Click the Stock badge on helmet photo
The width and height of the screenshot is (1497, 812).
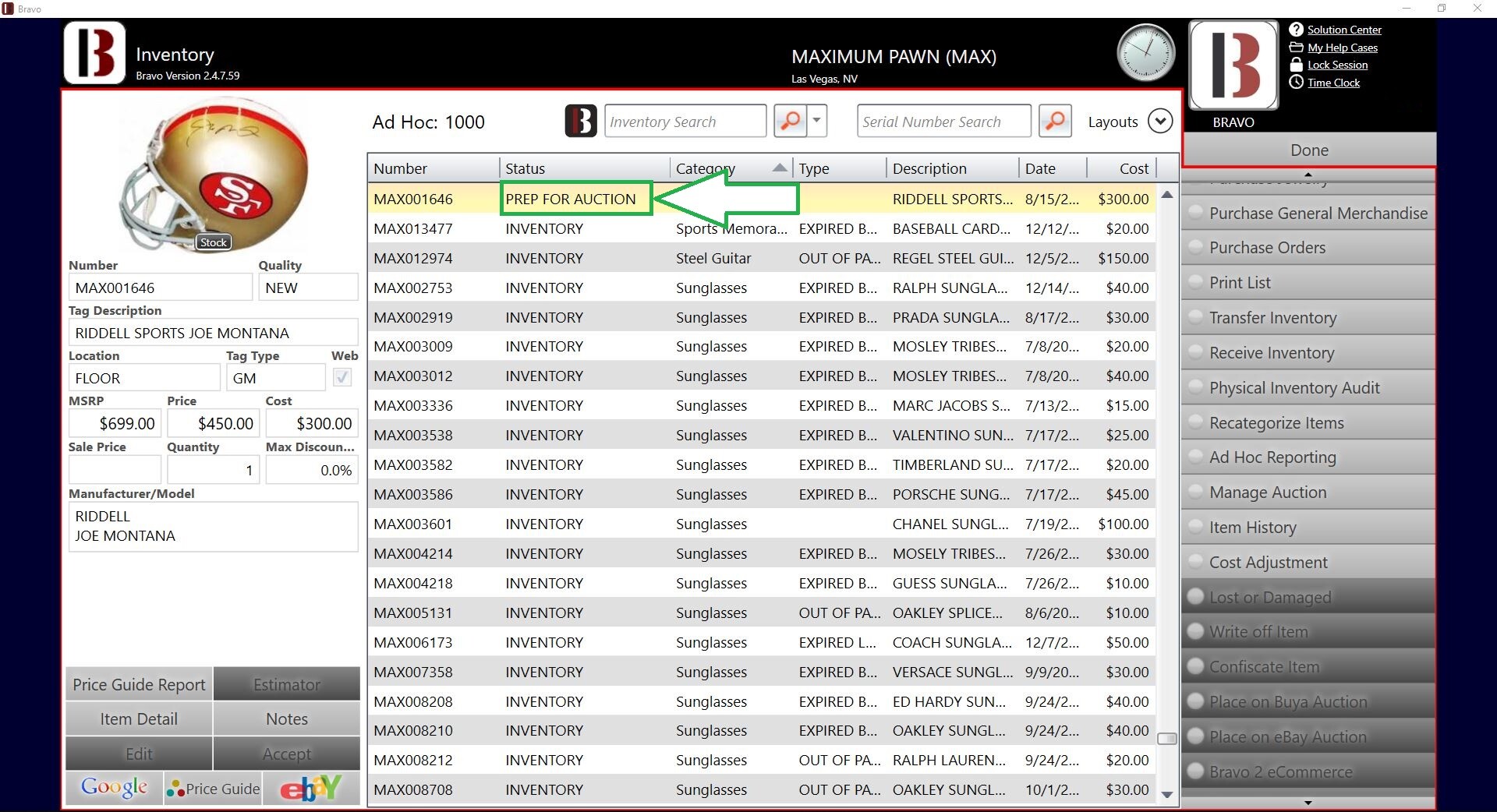213,242
